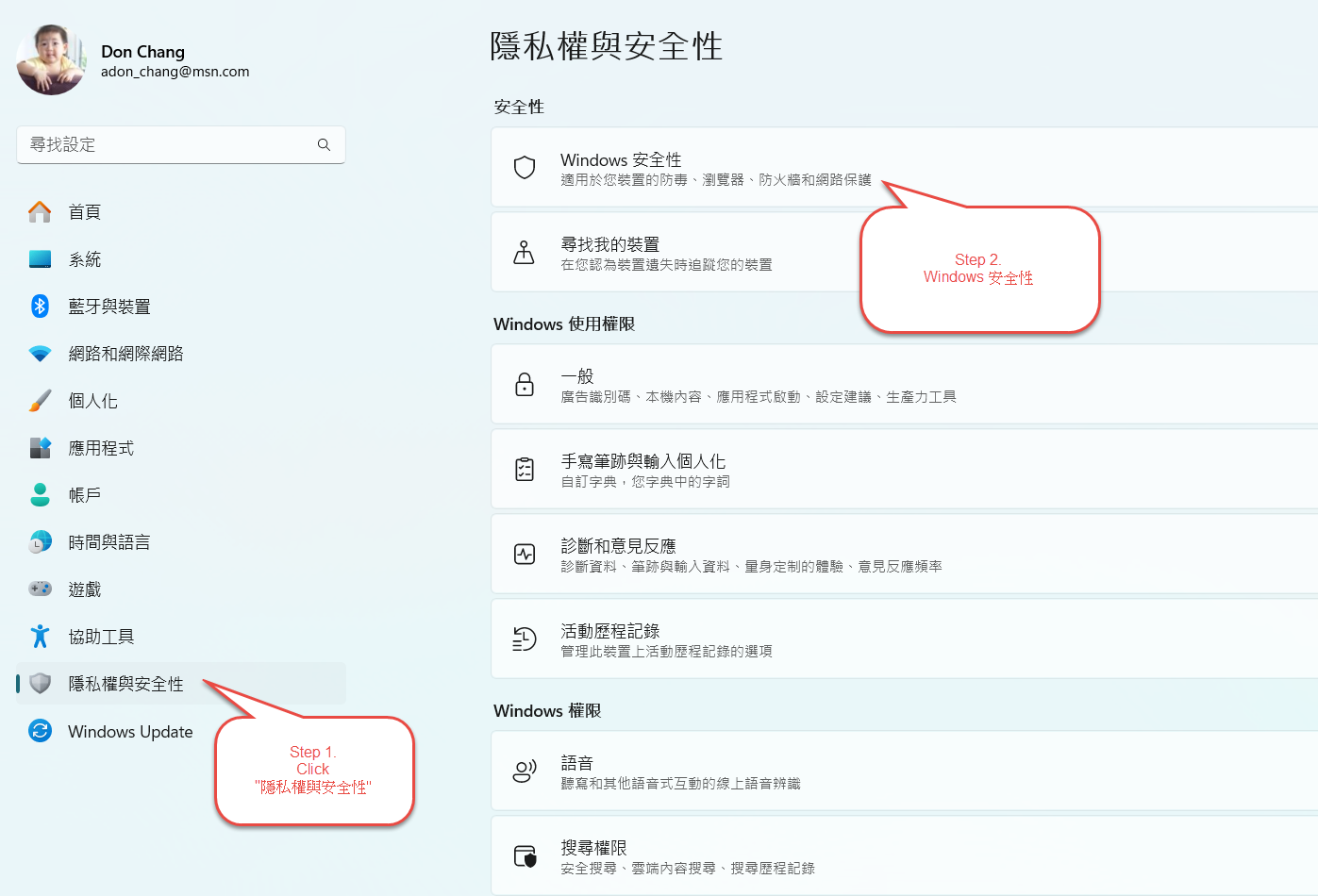
Task: Click the 診斷和意見反應 pulse icon
Action: point(525,555)
